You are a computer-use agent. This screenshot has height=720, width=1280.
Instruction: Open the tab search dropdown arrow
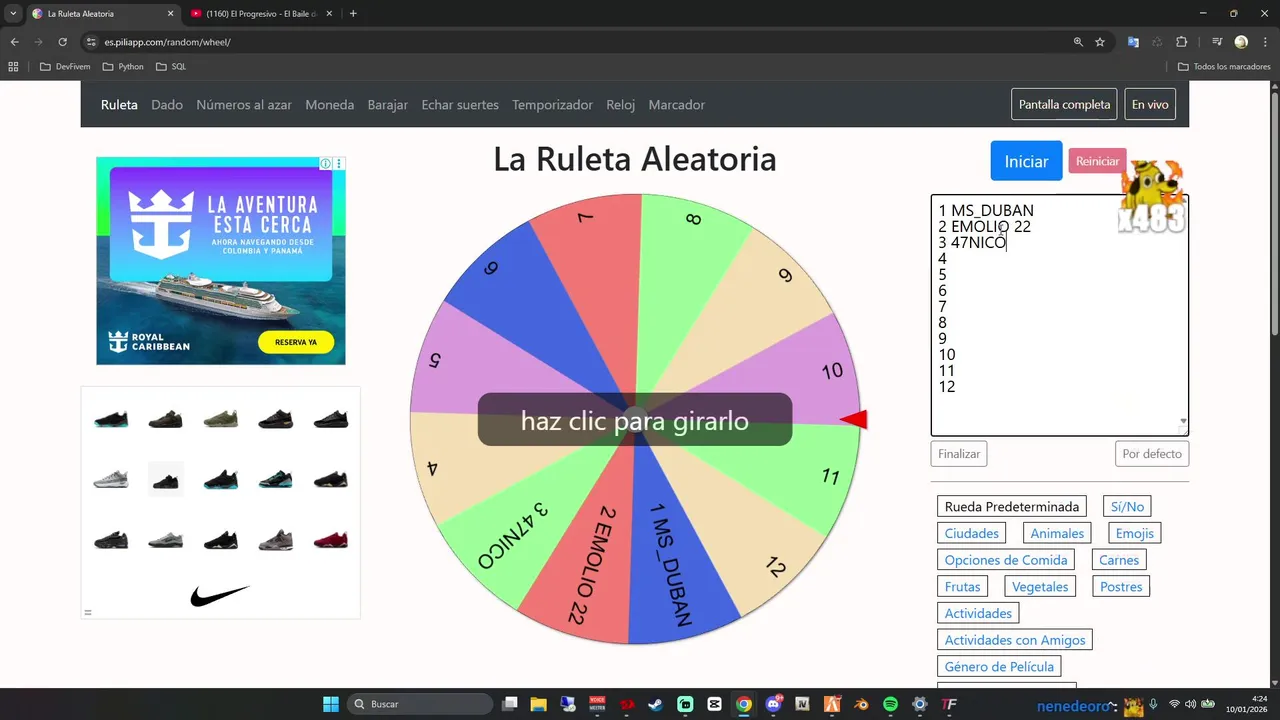pyautogui.click(x=13, y=14)
